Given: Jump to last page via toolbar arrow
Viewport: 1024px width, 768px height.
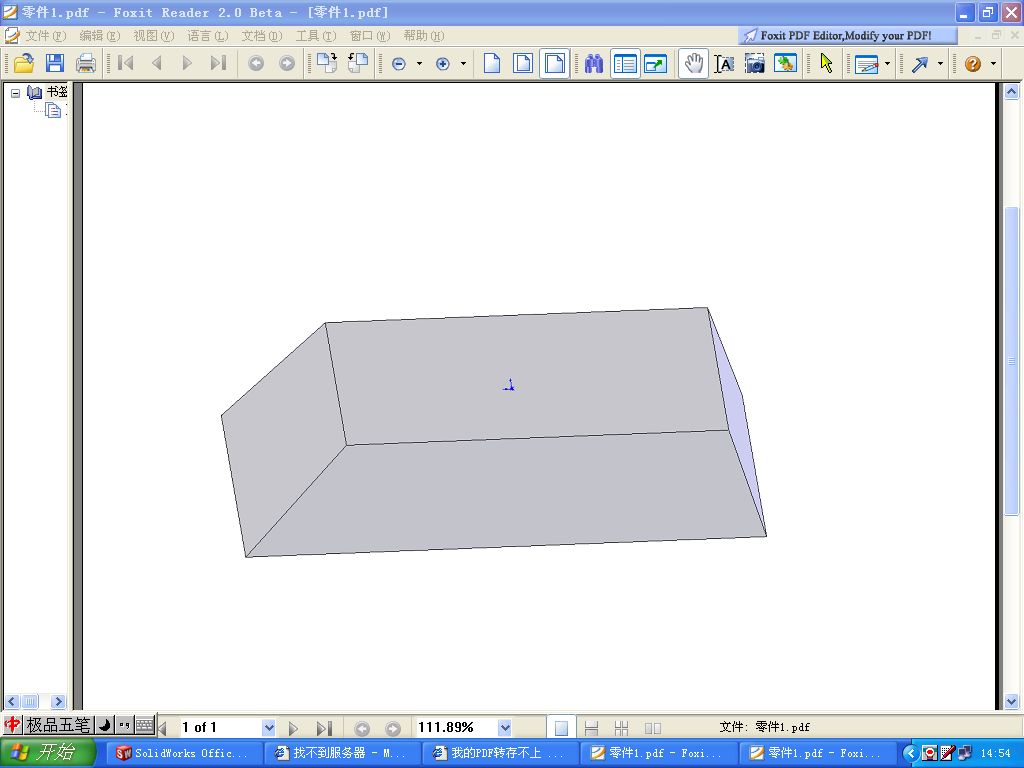Looking at the screenshot, I should click(x=218, y=63).
